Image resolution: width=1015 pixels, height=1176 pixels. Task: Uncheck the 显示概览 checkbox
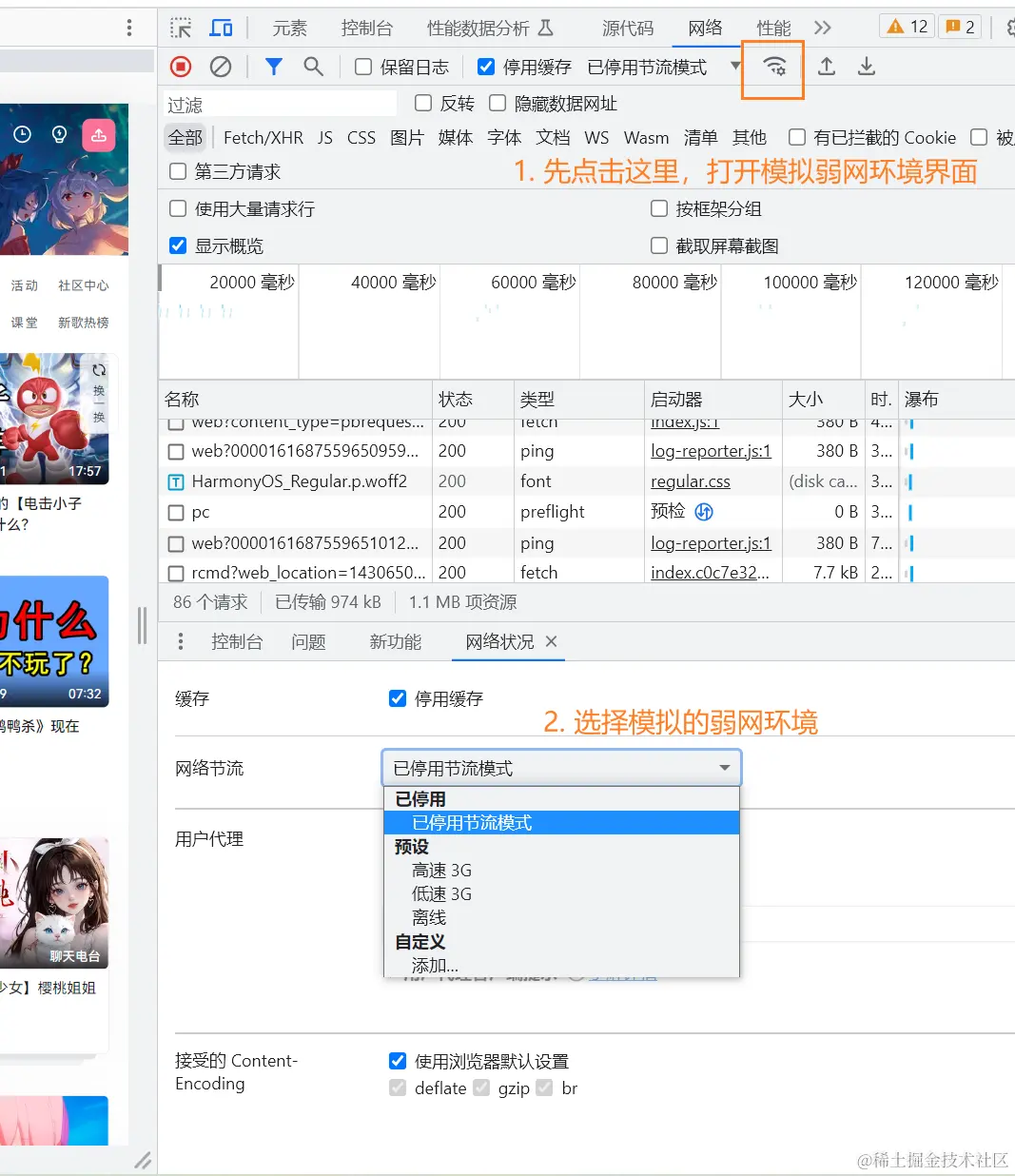coord(177,245)
